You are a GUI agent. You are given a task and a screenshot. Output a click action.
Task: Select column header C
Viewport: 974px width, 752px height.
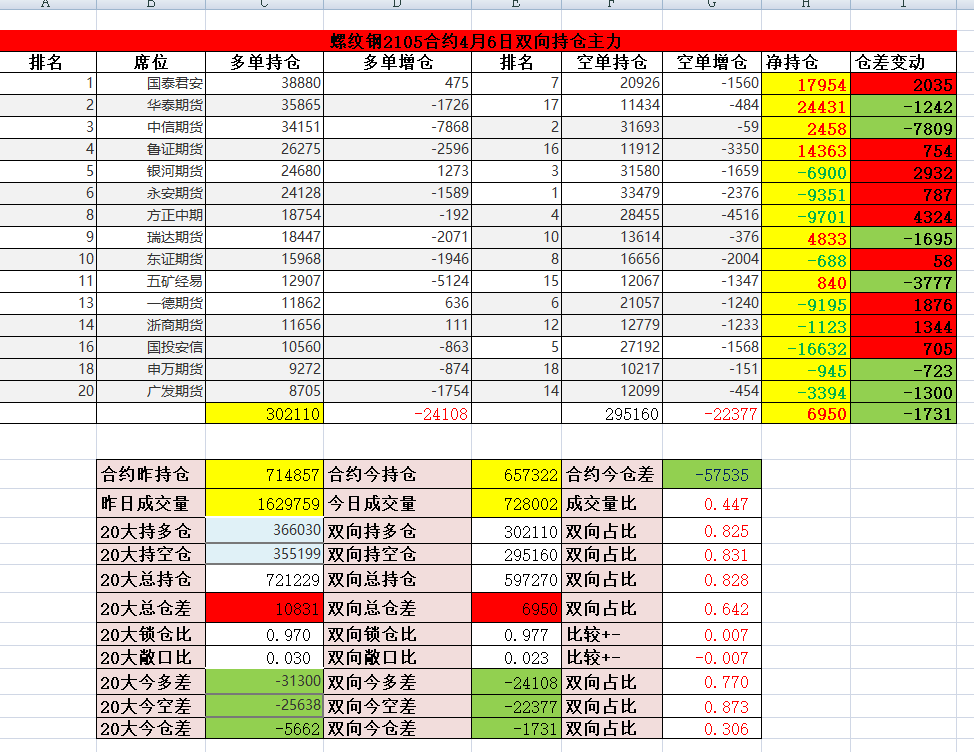[x=264, y=5]
